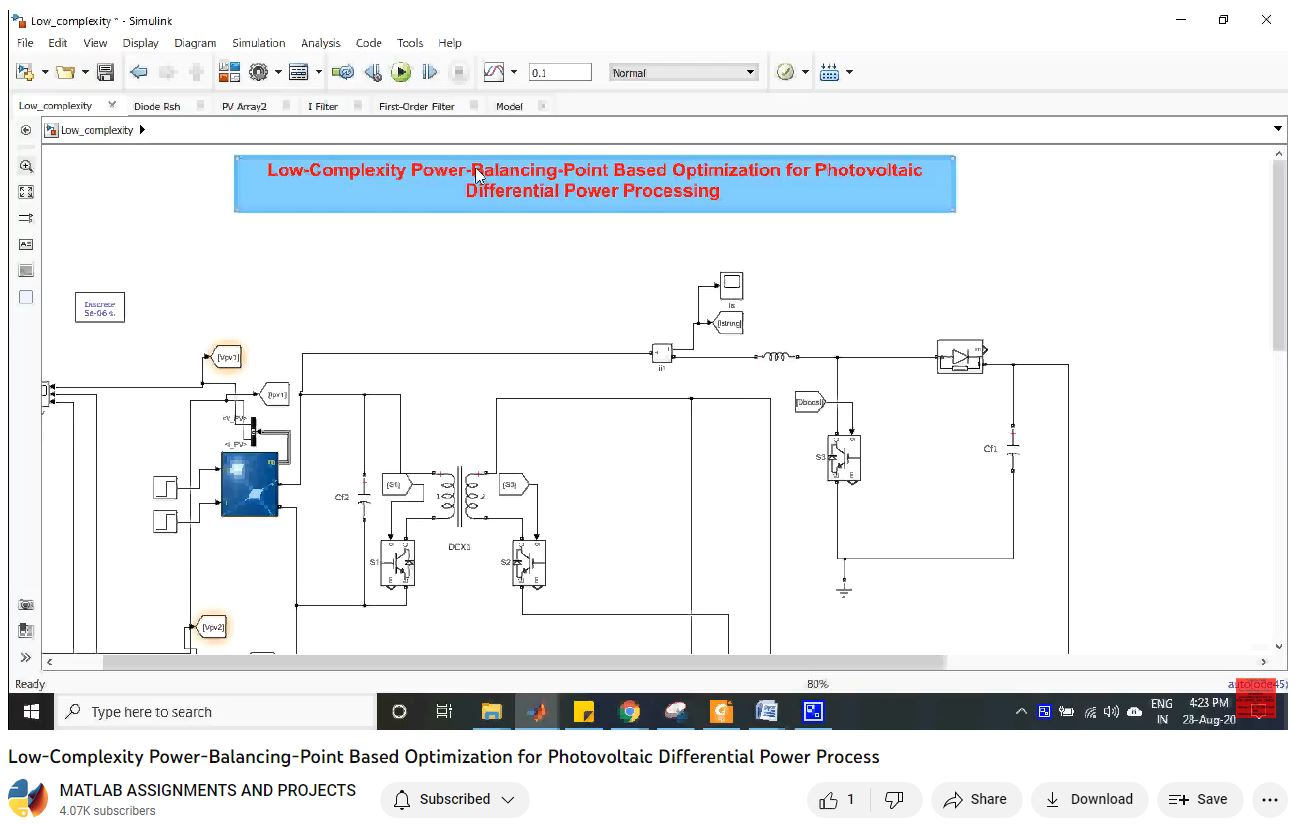This screenshot has width=1300, height=829.
Task: Click the Fit to View palette icon
Action: point(26,192)
